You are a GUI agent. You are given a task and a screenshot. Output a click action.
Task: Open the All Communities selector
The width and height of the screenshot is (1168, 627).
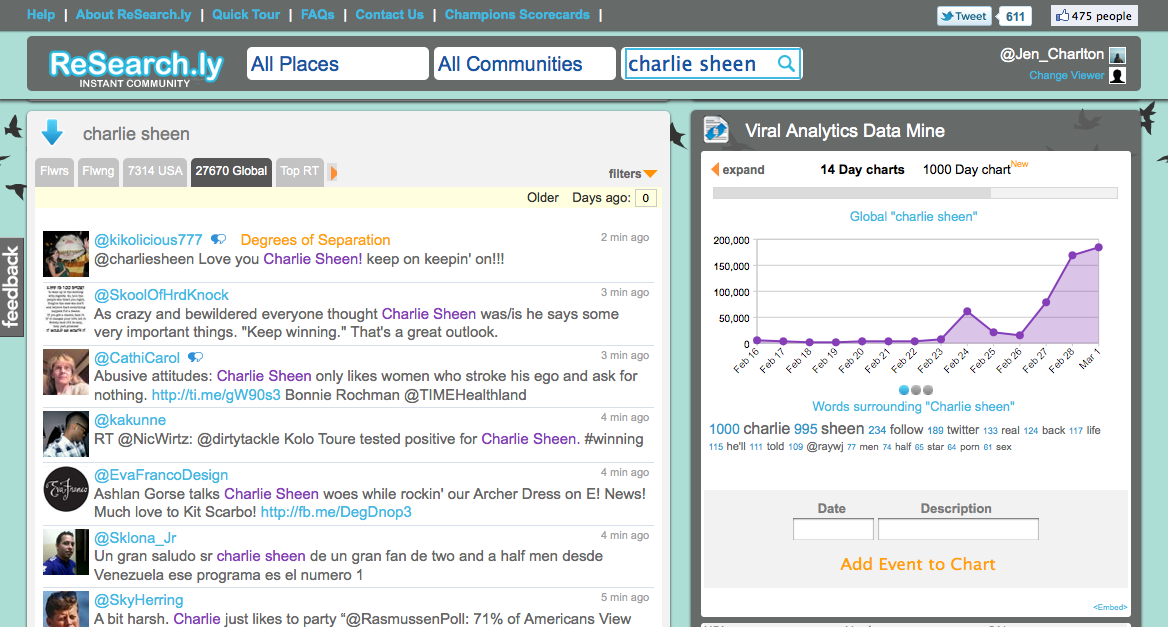[x=524, y=64]
